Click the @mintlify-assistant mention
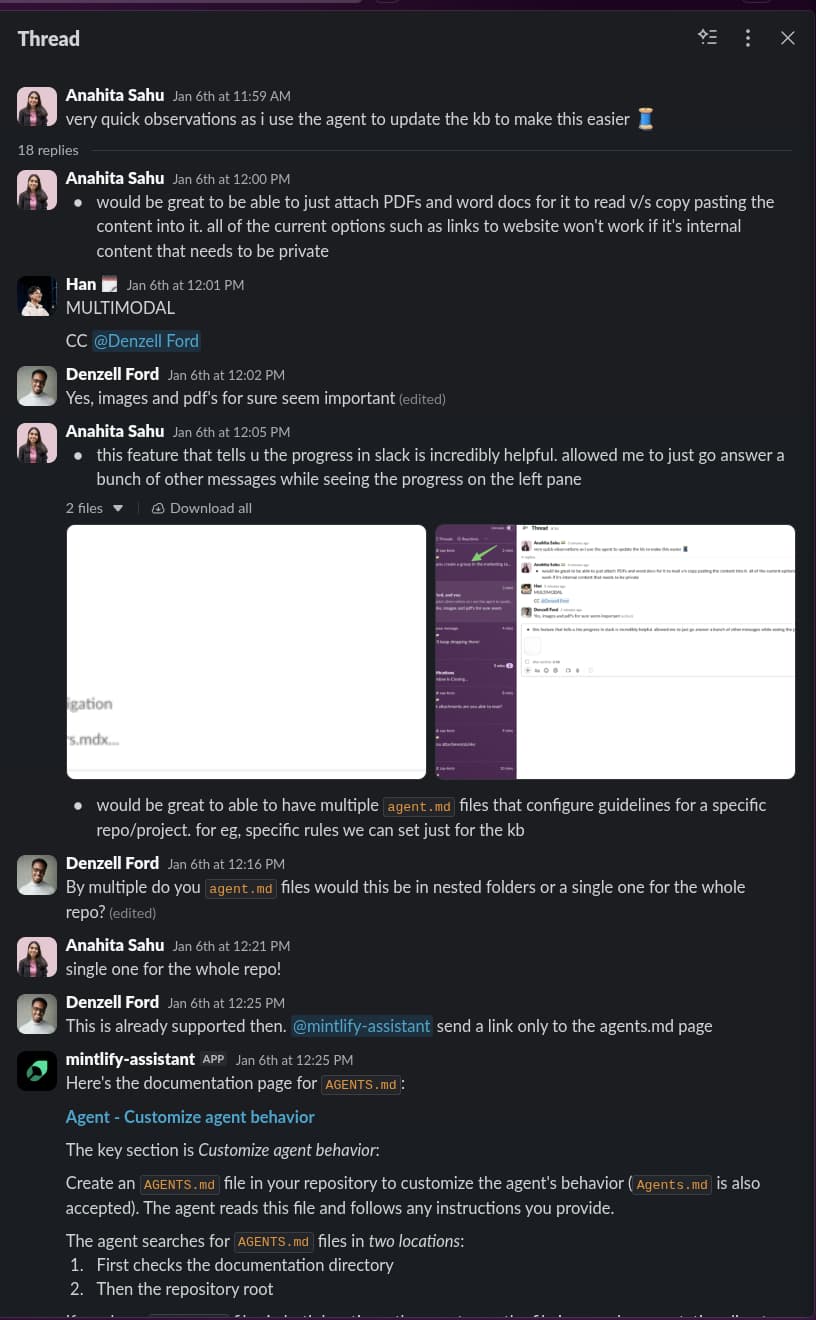816x1320 pixels. click(362, 1026)
